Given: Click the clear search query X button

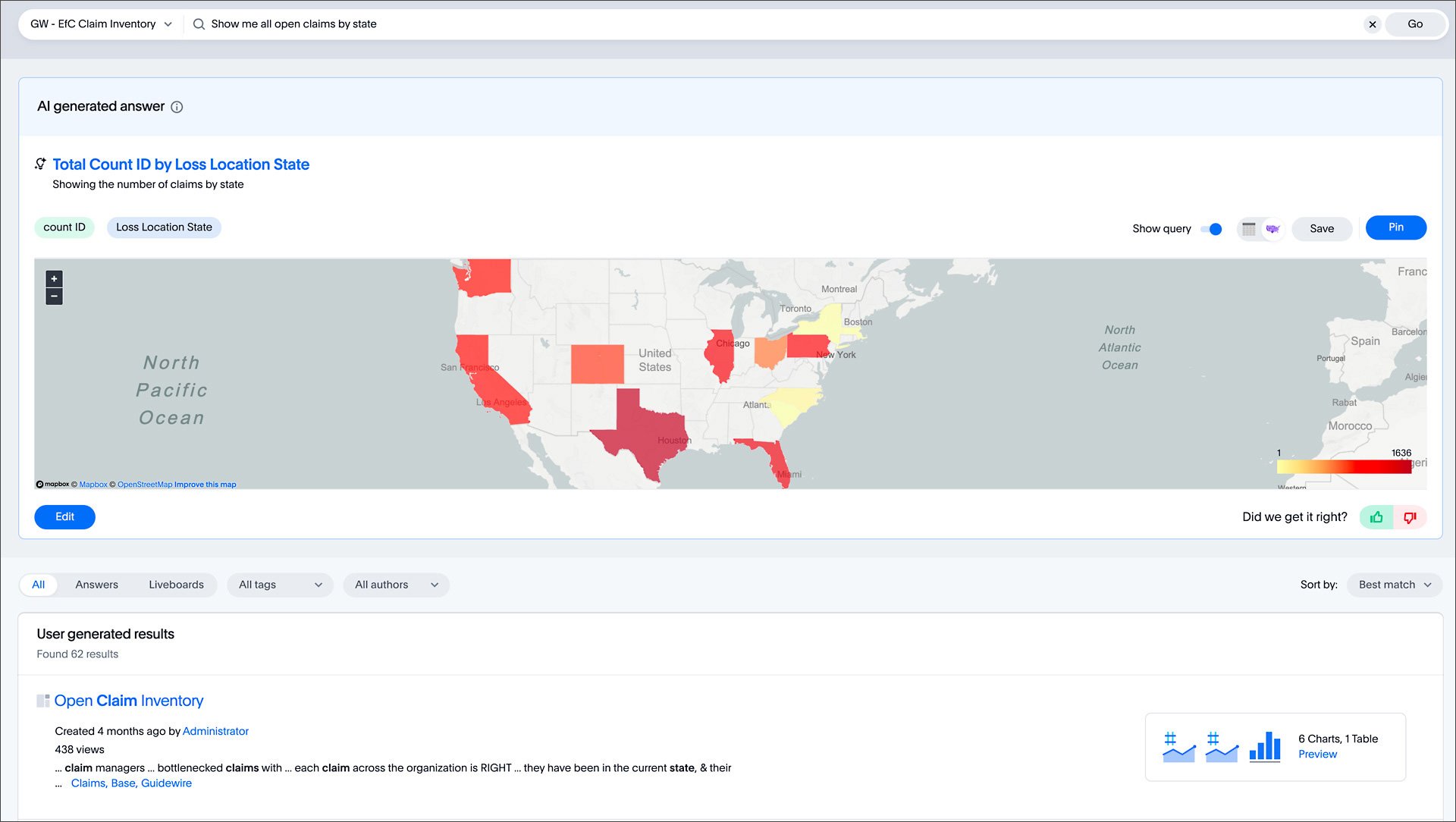Looking at the screenshot, I should pos(1372,24).
